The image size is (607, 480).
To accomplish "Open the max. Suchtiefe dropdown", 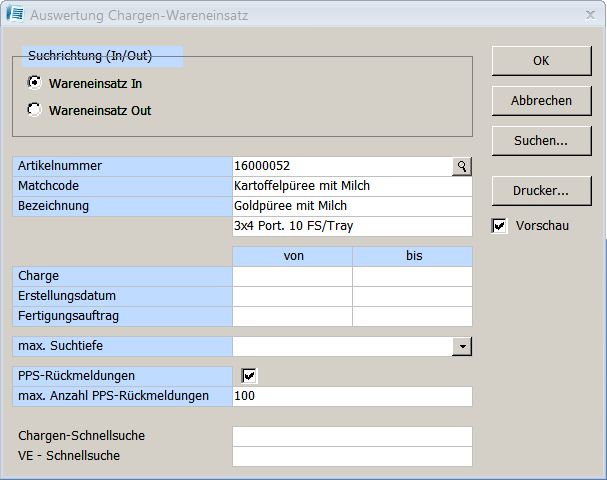I will 461,346.
